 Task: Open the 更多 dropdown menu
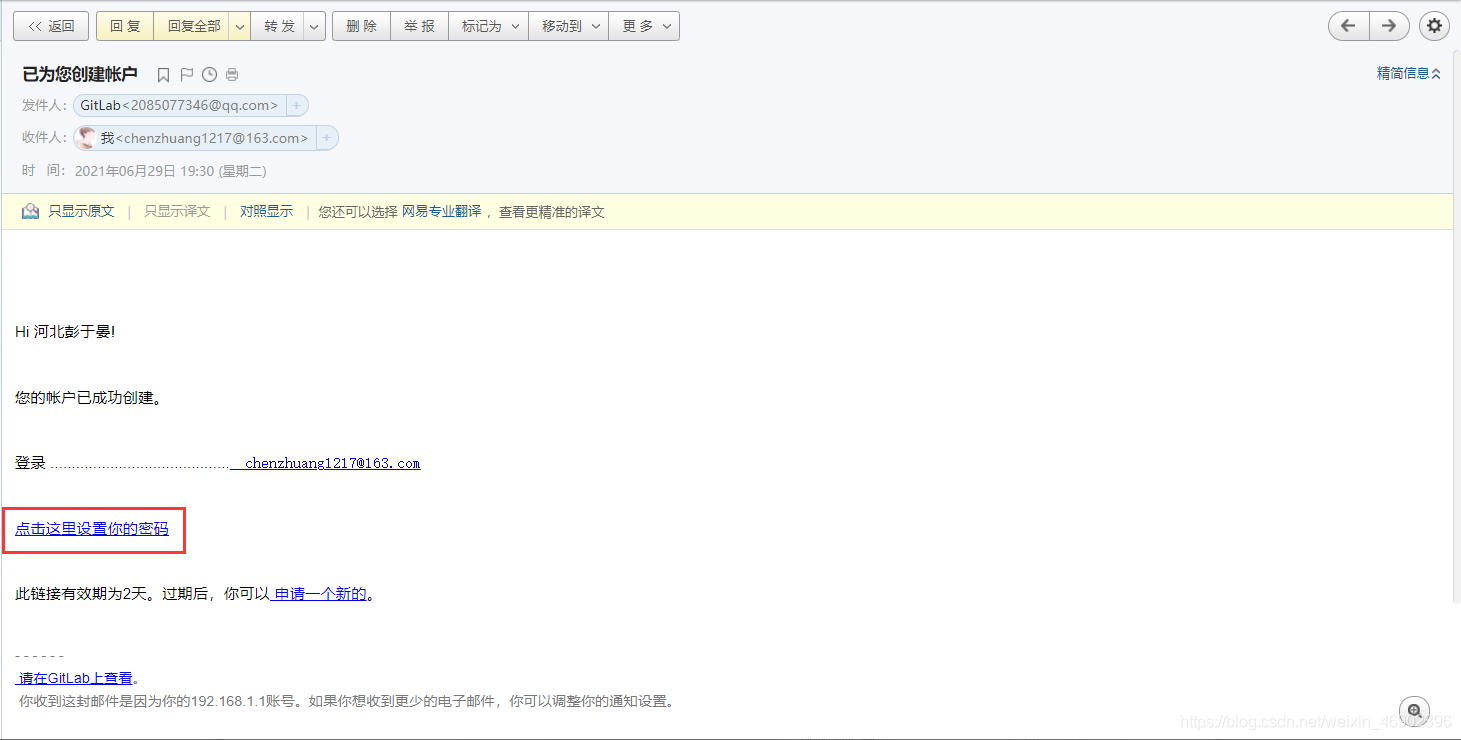pyautogui.click(x=644, y=26)
